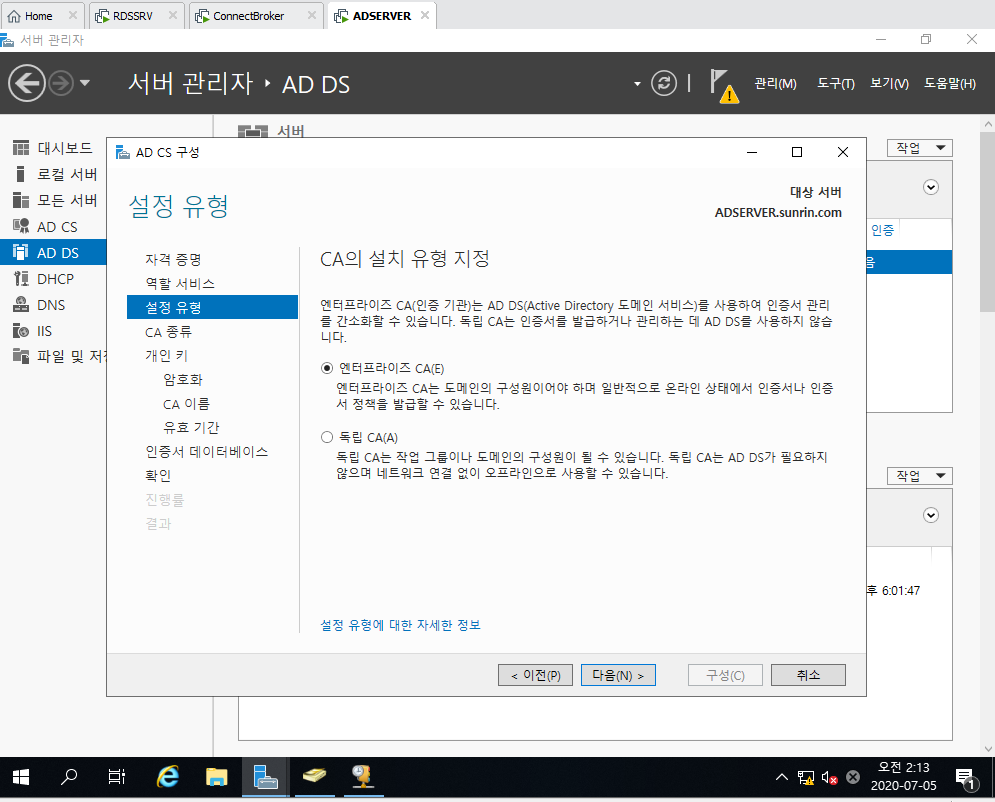Close the RDSSRV tab
995x802 pixels.
pos(173,15)
